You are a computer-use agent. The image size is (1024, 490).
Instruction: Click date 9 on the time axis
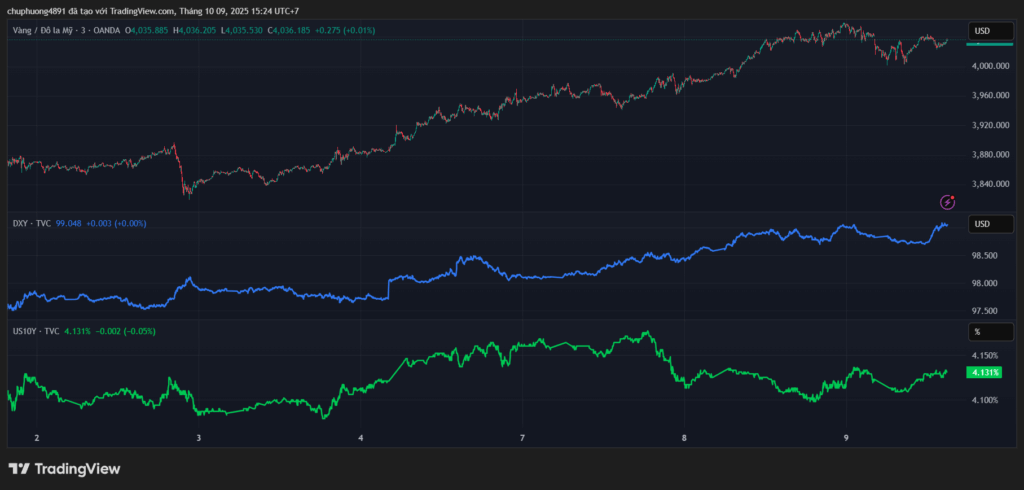point(846,438)
